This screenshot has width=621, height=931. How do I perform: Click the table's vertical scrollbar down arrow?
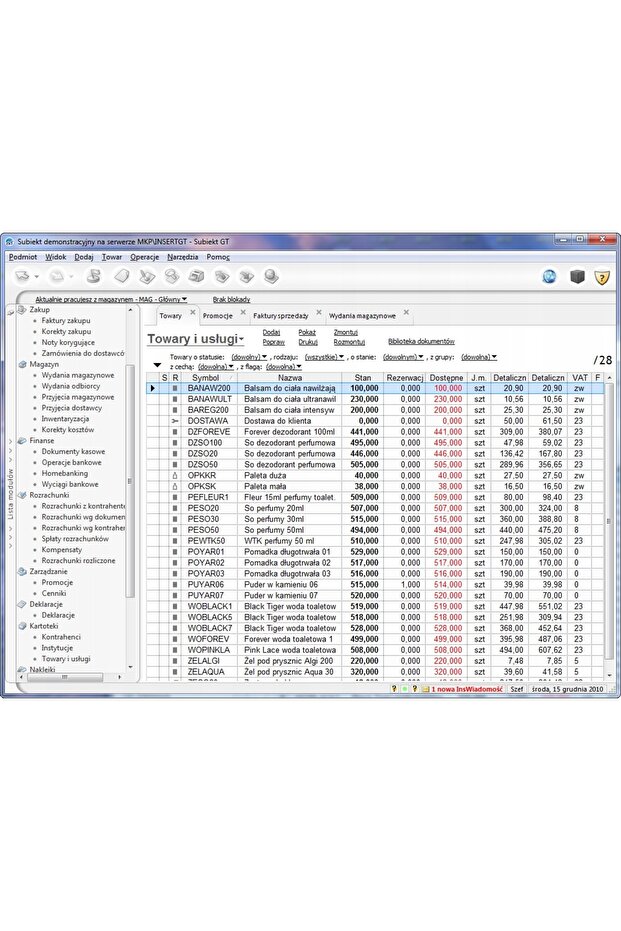(609, 676)
